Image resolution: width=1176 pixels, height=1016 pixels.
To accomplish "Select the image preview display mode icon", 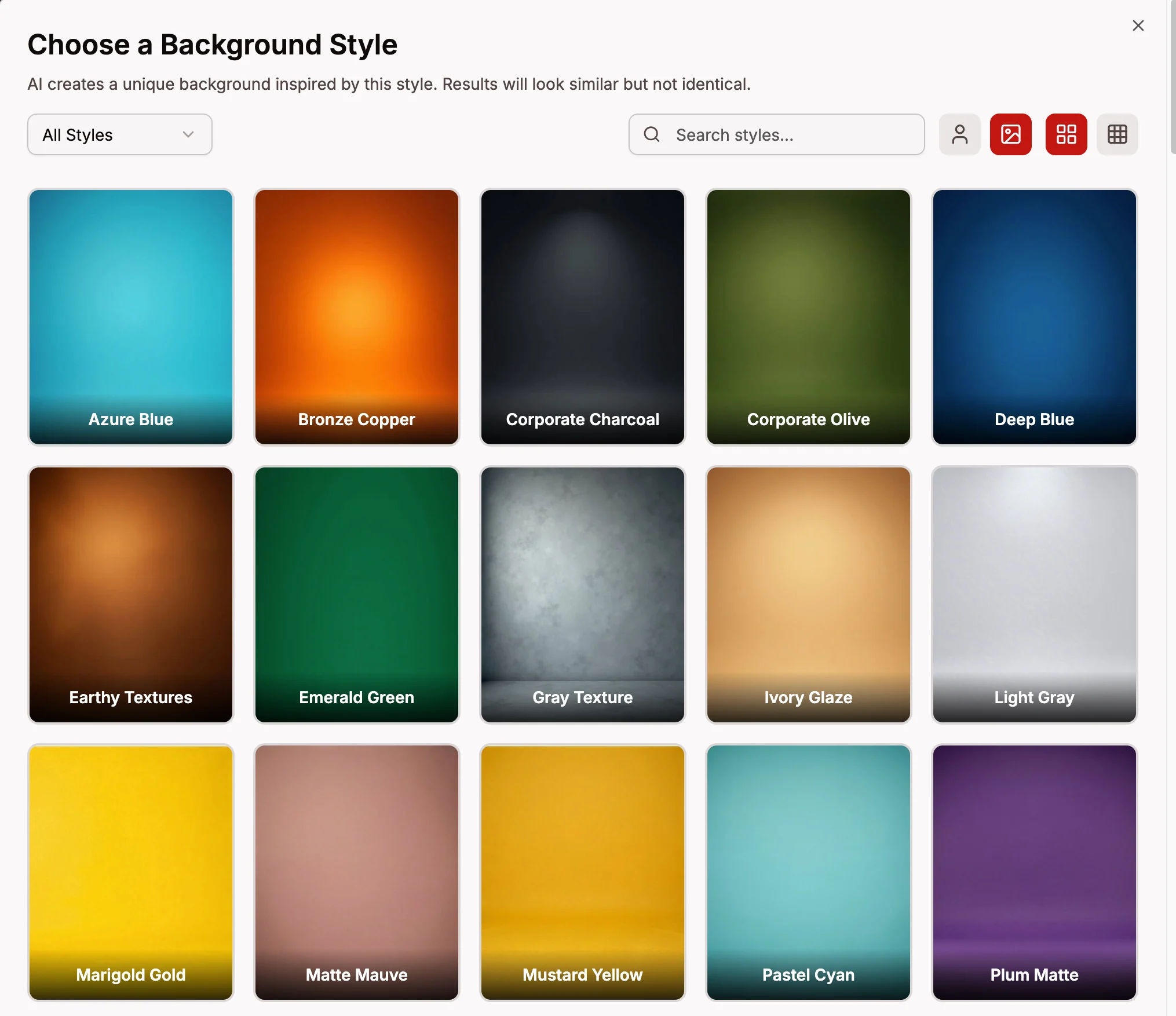I will (1010, 134).
